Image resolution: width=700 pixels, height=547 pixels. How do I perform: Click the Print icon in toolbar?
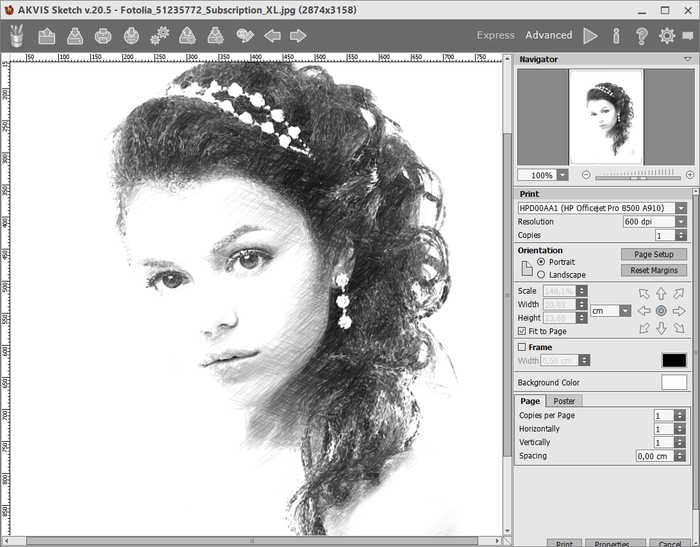pyautogui.click(x=103, y=36)
